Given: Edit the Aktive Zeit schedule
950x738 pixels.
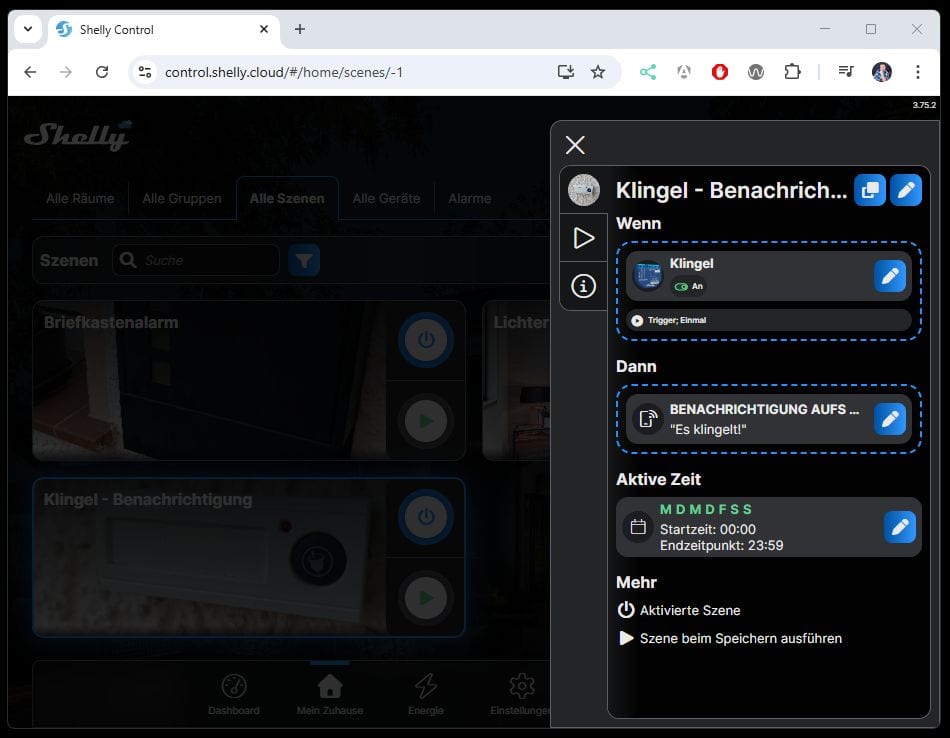Looking at the screenshot, I should pyautogui.click(x=899, y=527).
